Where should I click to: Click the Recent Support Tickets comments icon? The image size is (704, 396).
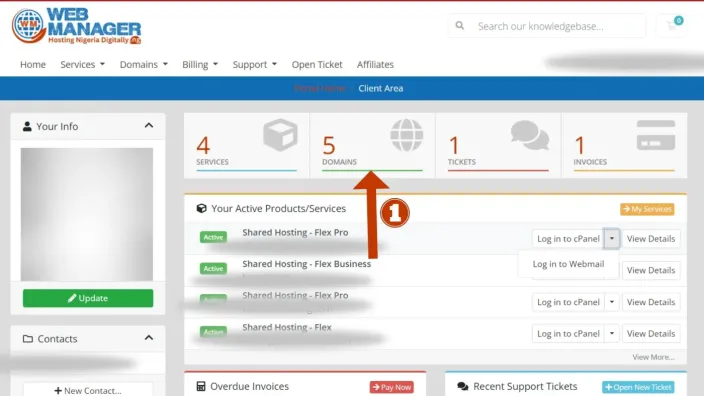pos(462,386)
